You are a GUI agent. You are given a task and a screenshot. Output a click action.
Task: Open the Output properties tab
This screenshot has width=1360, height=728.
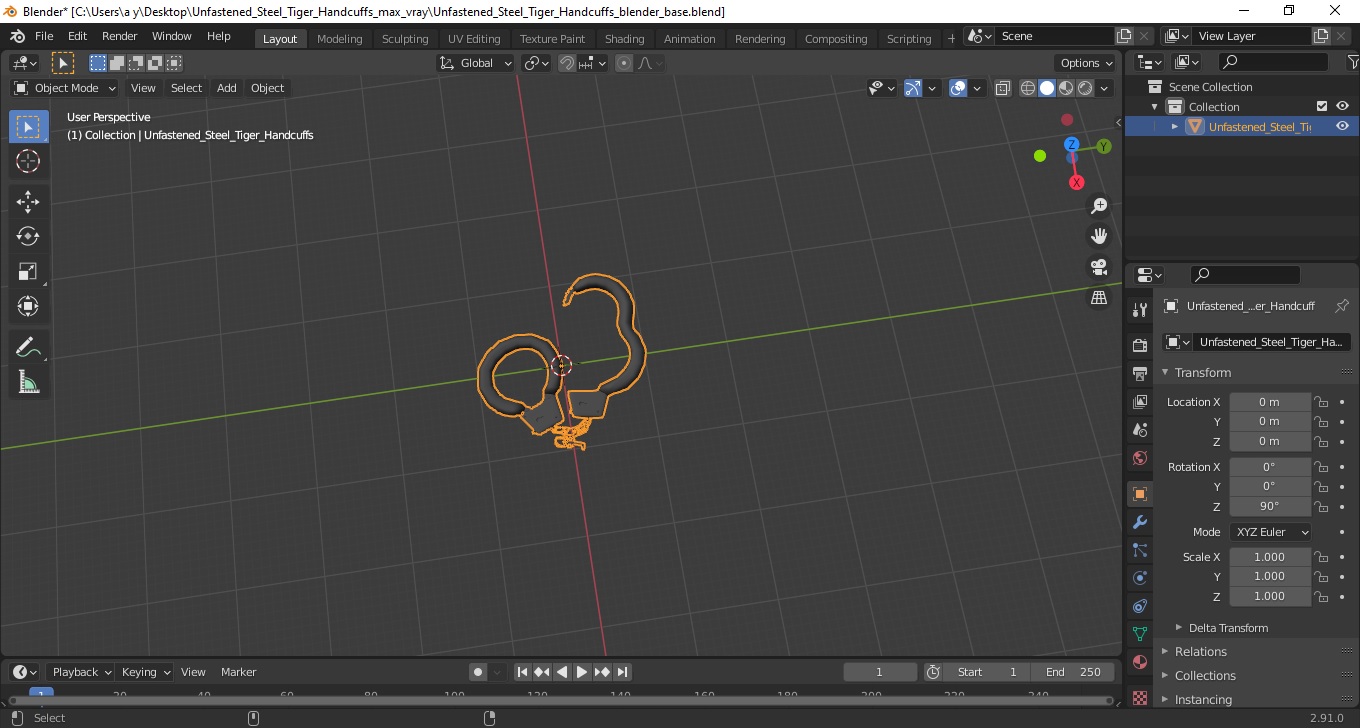[x=1139, y=374]
